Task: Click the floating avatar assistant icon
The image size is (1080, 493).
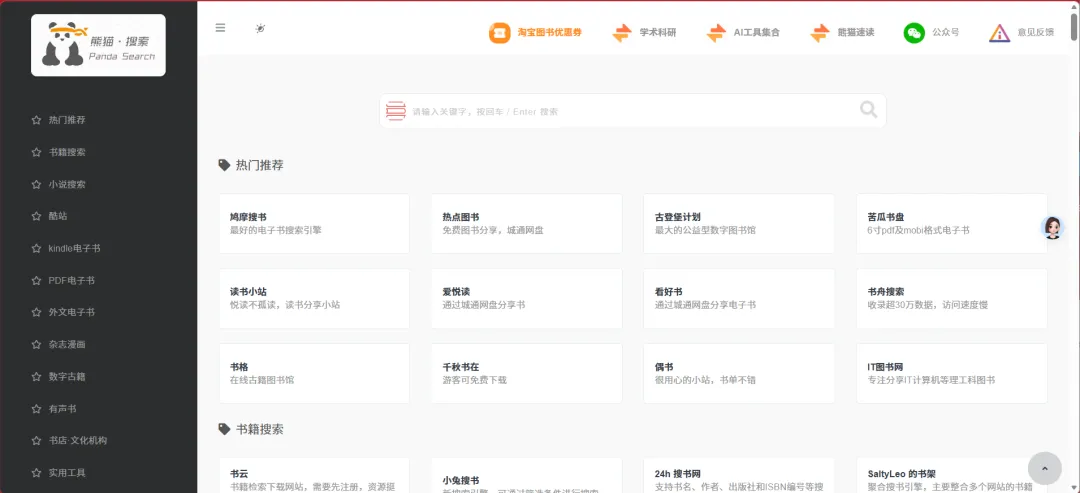Action: click(1052, 228)
